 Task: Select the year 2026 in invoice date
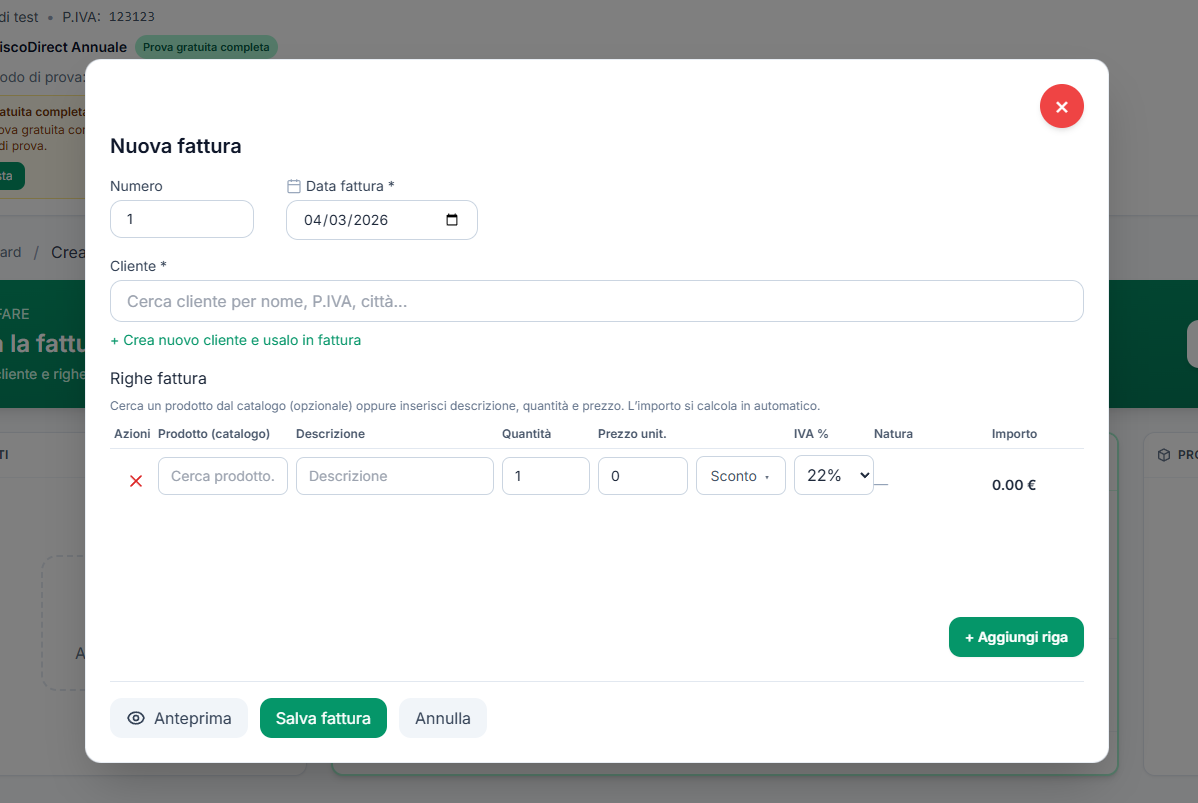pyautogui.click(x=370, y=220)
